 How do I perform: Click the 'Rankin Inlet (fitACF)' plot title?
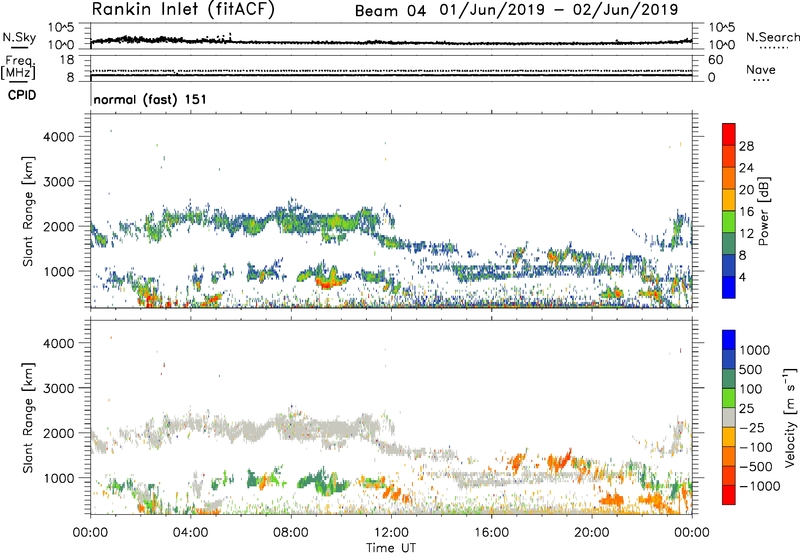point(183,10)
